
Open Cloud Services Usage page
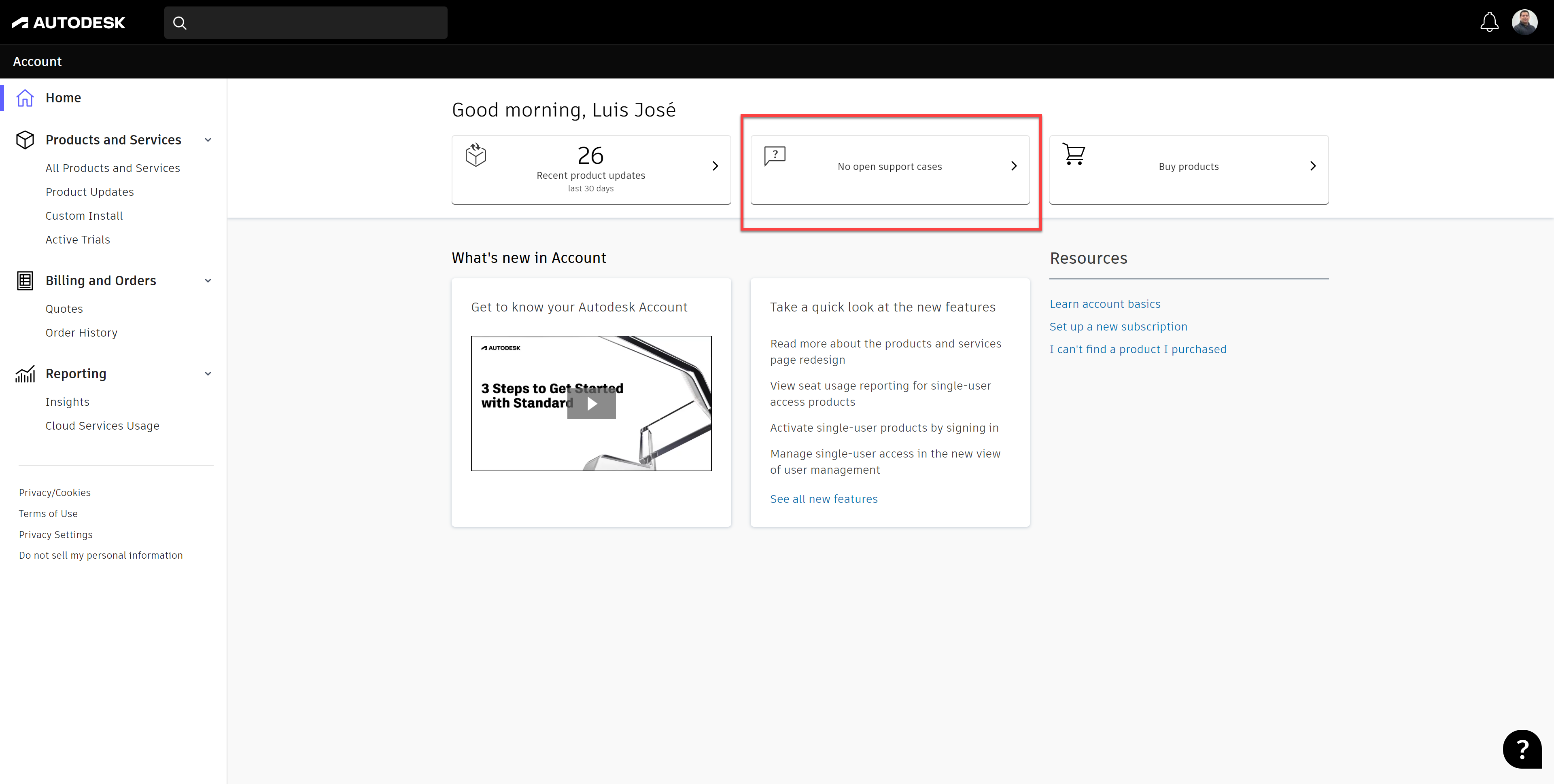(x=102, y=426)
